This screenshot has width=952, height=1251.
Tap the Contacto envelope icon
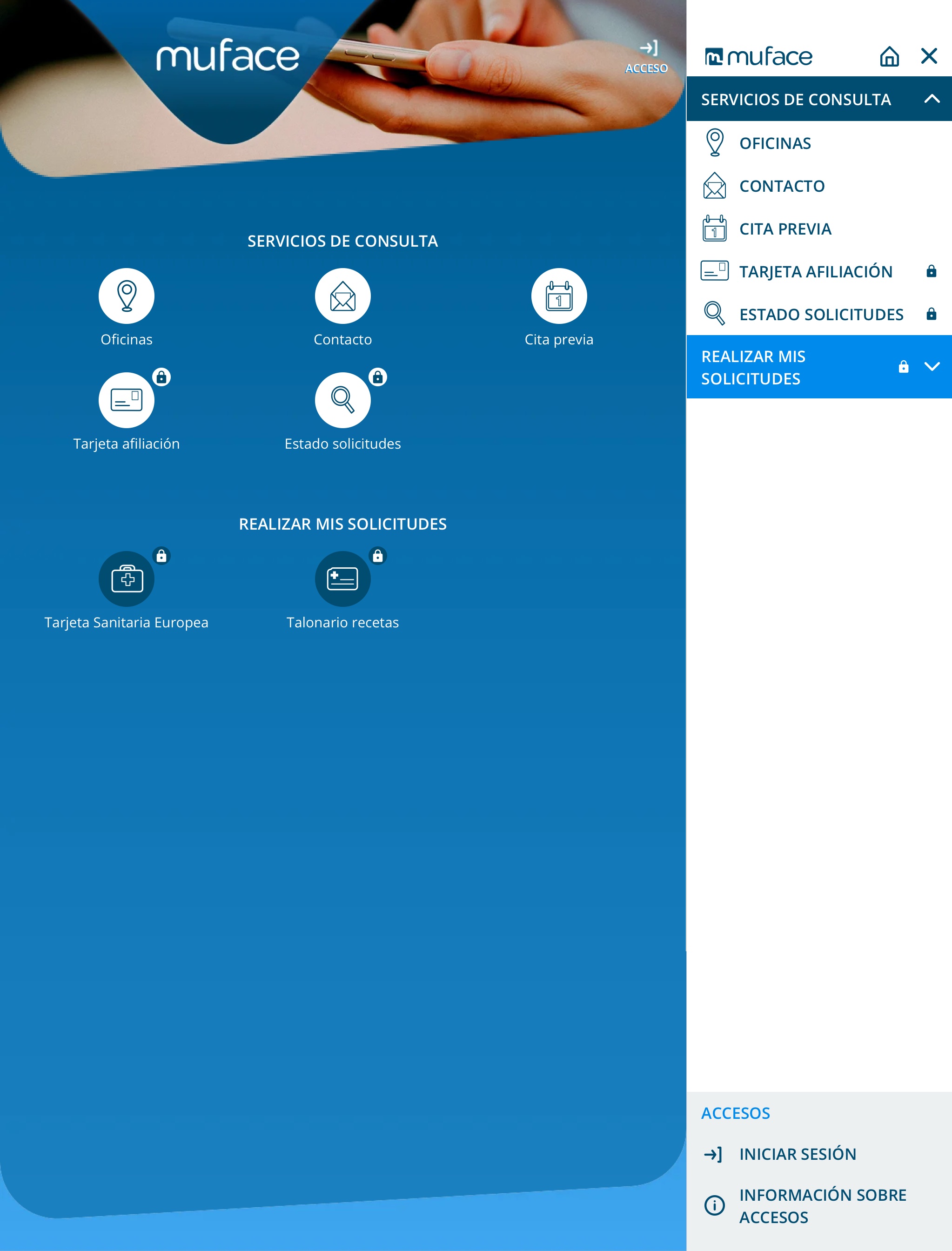click(342, 296)
